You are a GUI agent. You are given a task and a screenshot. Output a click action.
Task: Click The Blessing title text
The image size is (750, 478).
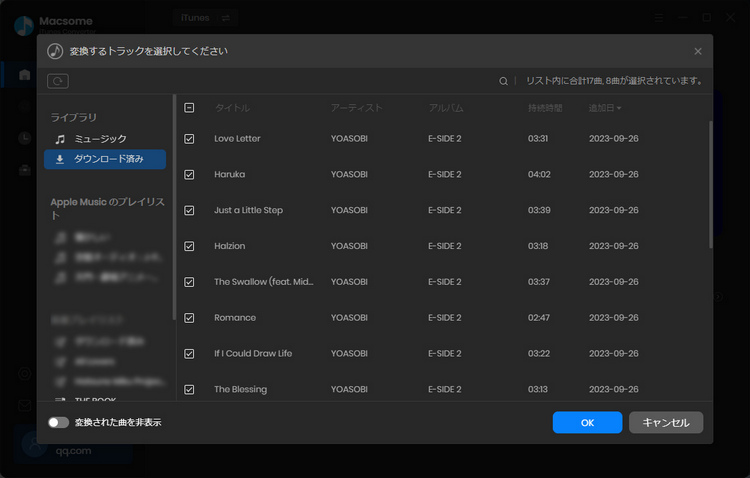coord(241,389)
